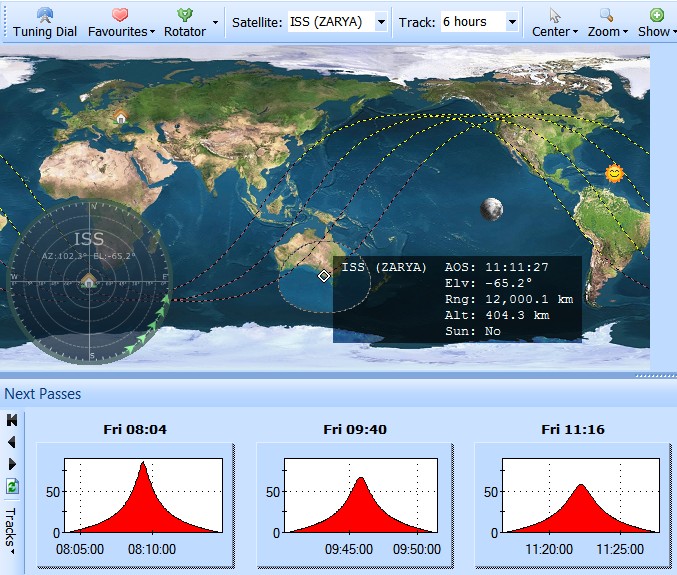Select the Fri 08:04 pass chart
Screen dimensions: 677x575
pos(135,505)
